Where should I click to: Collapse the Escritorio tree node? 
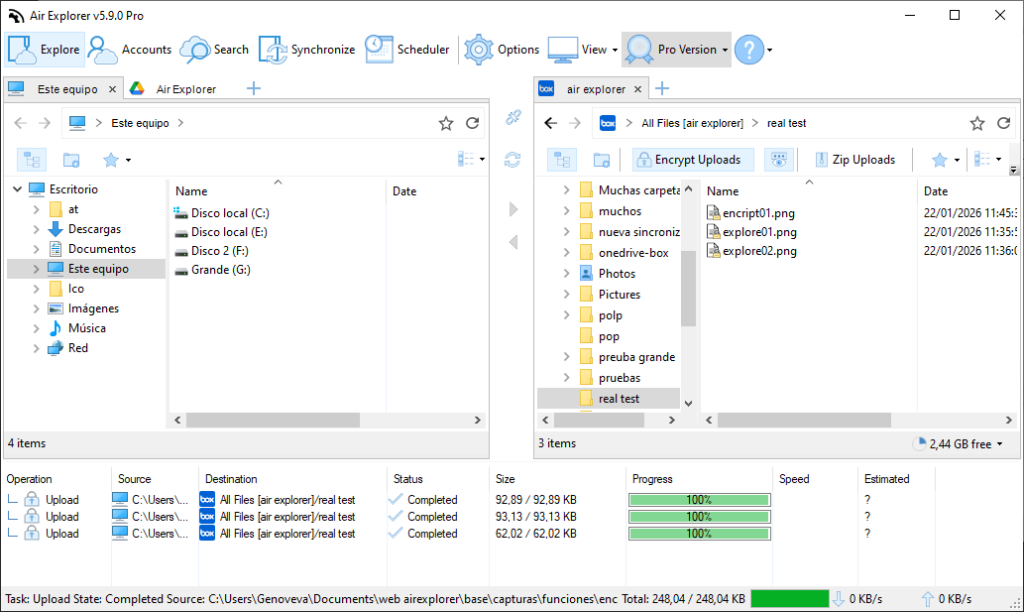pyautogui.click(x=16, y=189)
